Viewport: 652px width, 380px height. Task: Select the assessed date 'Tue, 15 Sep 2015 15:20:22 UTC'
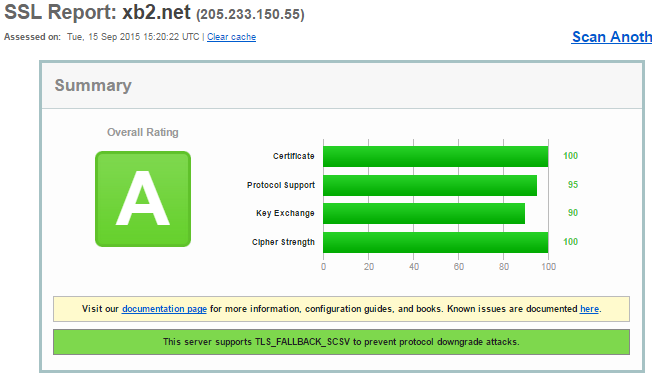(133, 37)
